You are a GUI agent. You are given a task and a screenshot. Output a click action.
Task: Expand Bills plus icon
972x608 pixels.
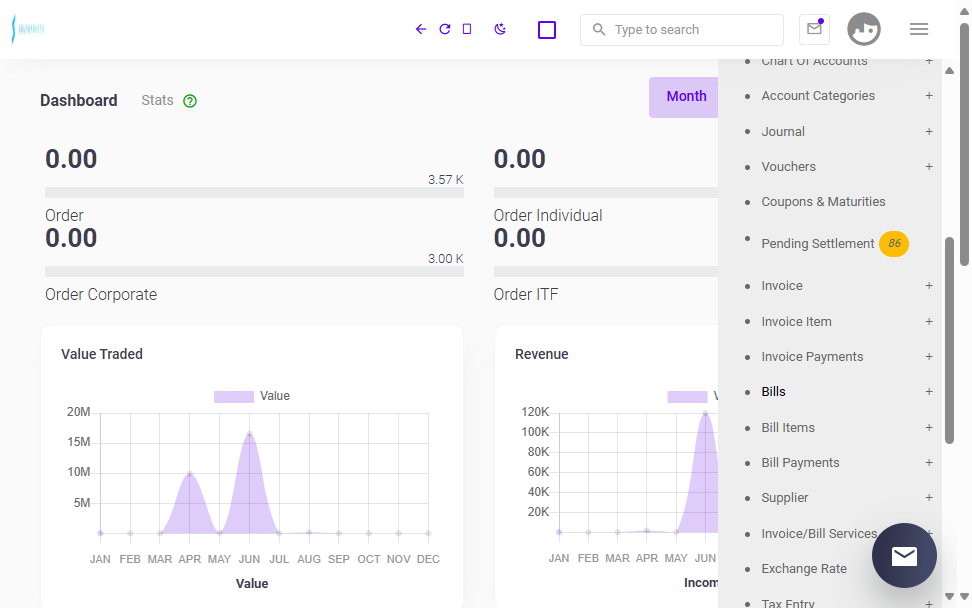(x=929, y=392)
